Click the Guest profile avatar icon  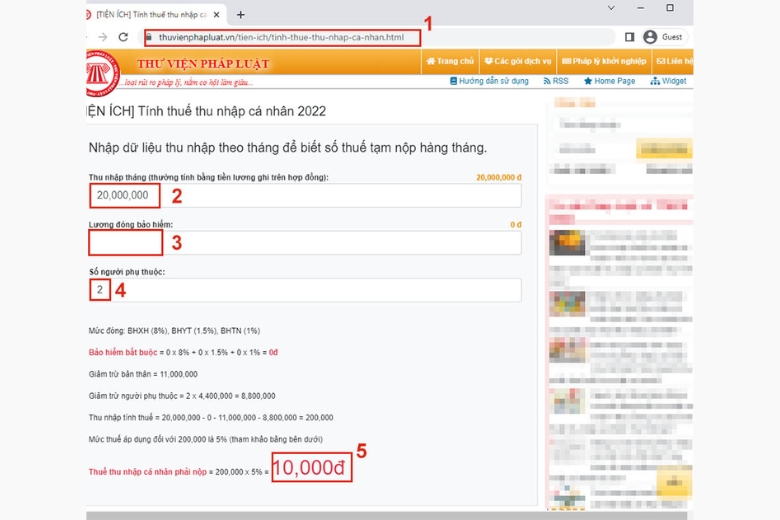click(650, 37)
